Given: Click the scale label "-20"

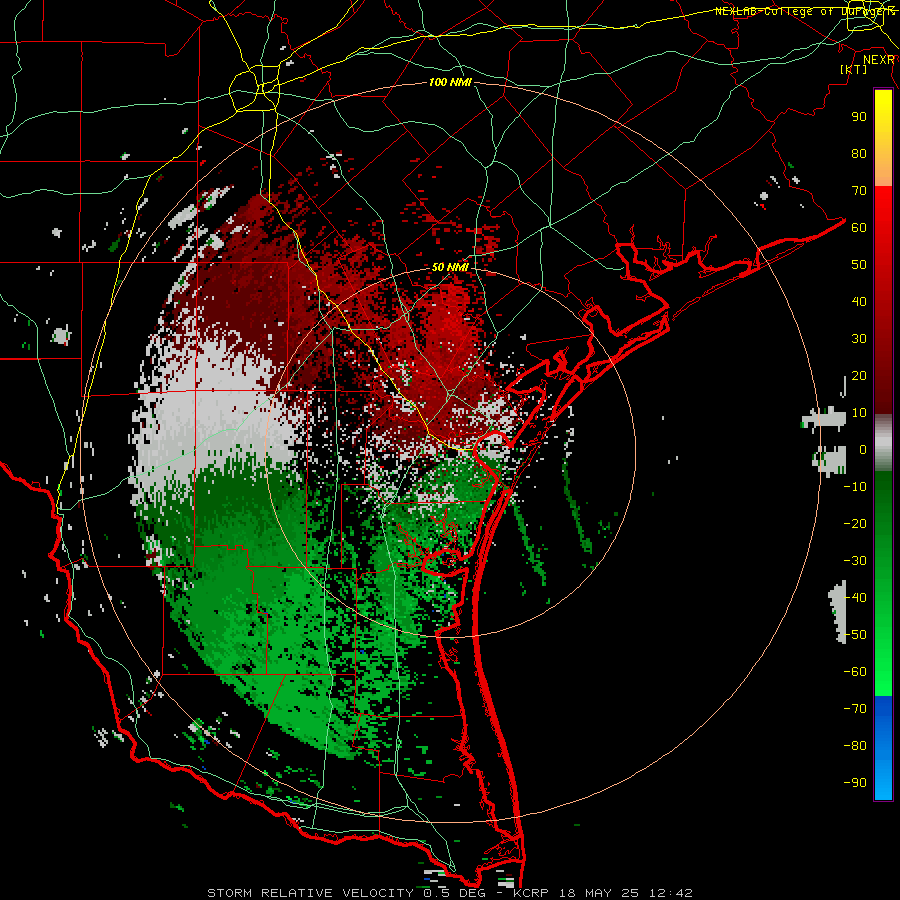Looking at the screenshot, I should click(x=855, y=523).
